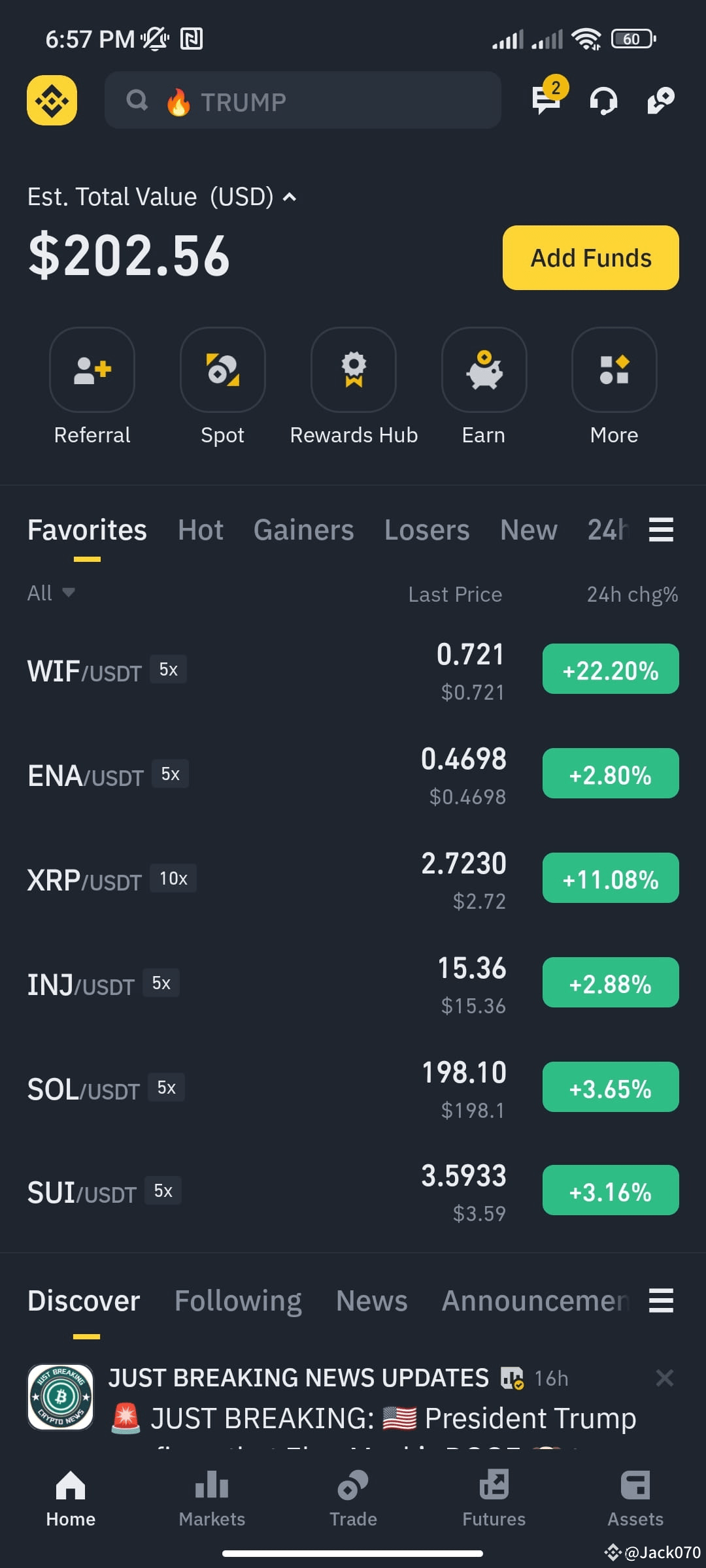Open the All filter dropdown
706x1568 pixels.
point(51,593)
